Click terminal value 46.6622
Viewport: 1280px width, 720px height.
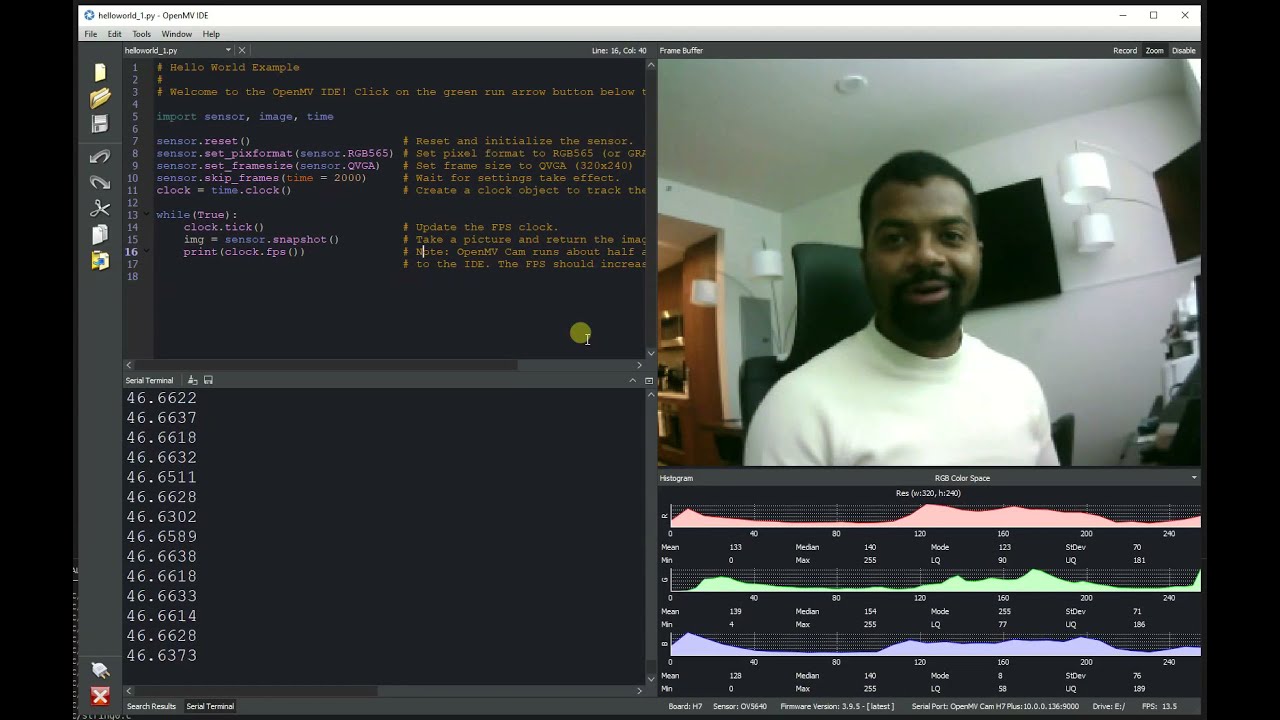coord(161,398)
